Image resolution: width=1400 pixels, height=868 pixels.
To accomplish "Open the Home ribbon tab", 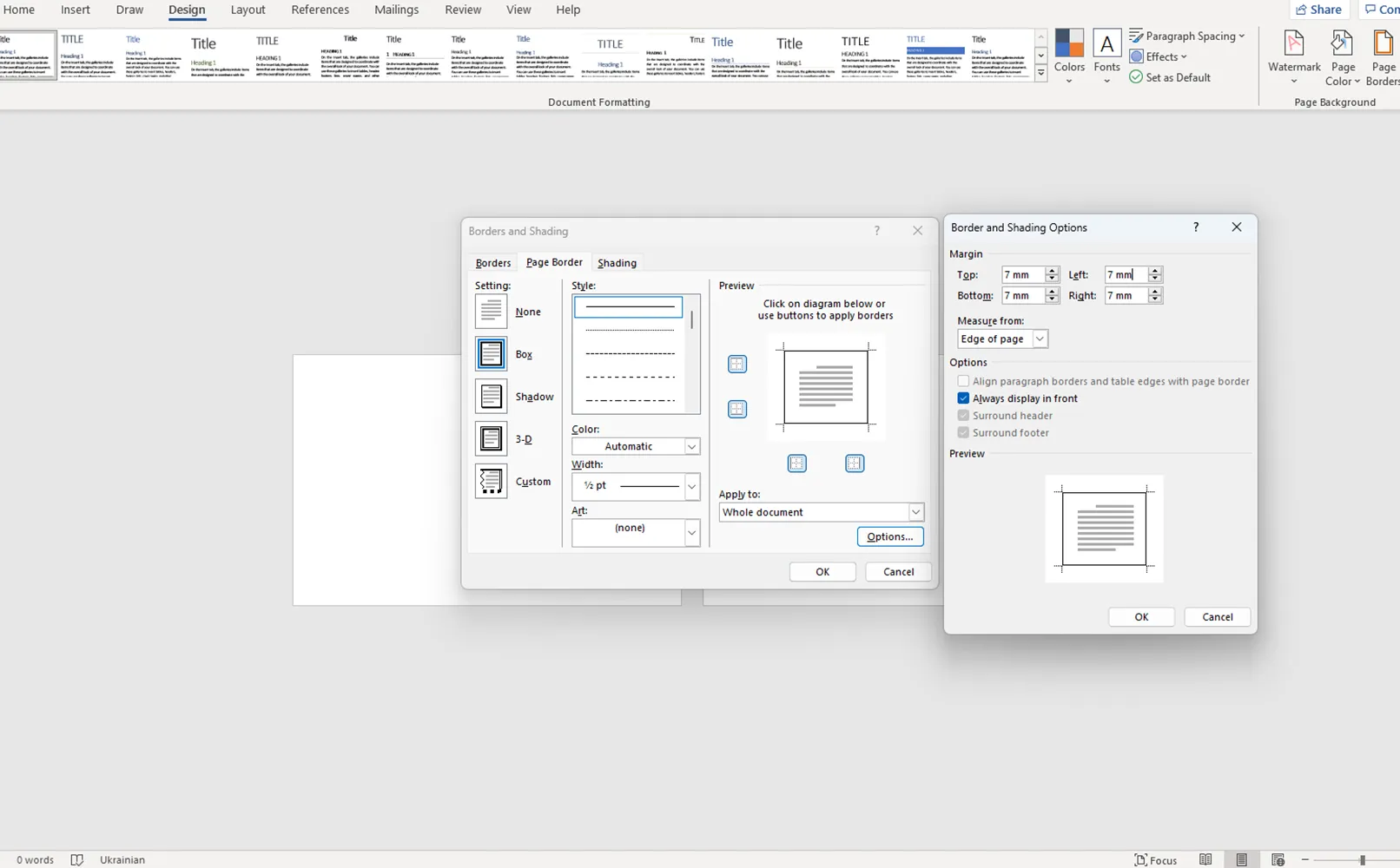I will 19,10.
